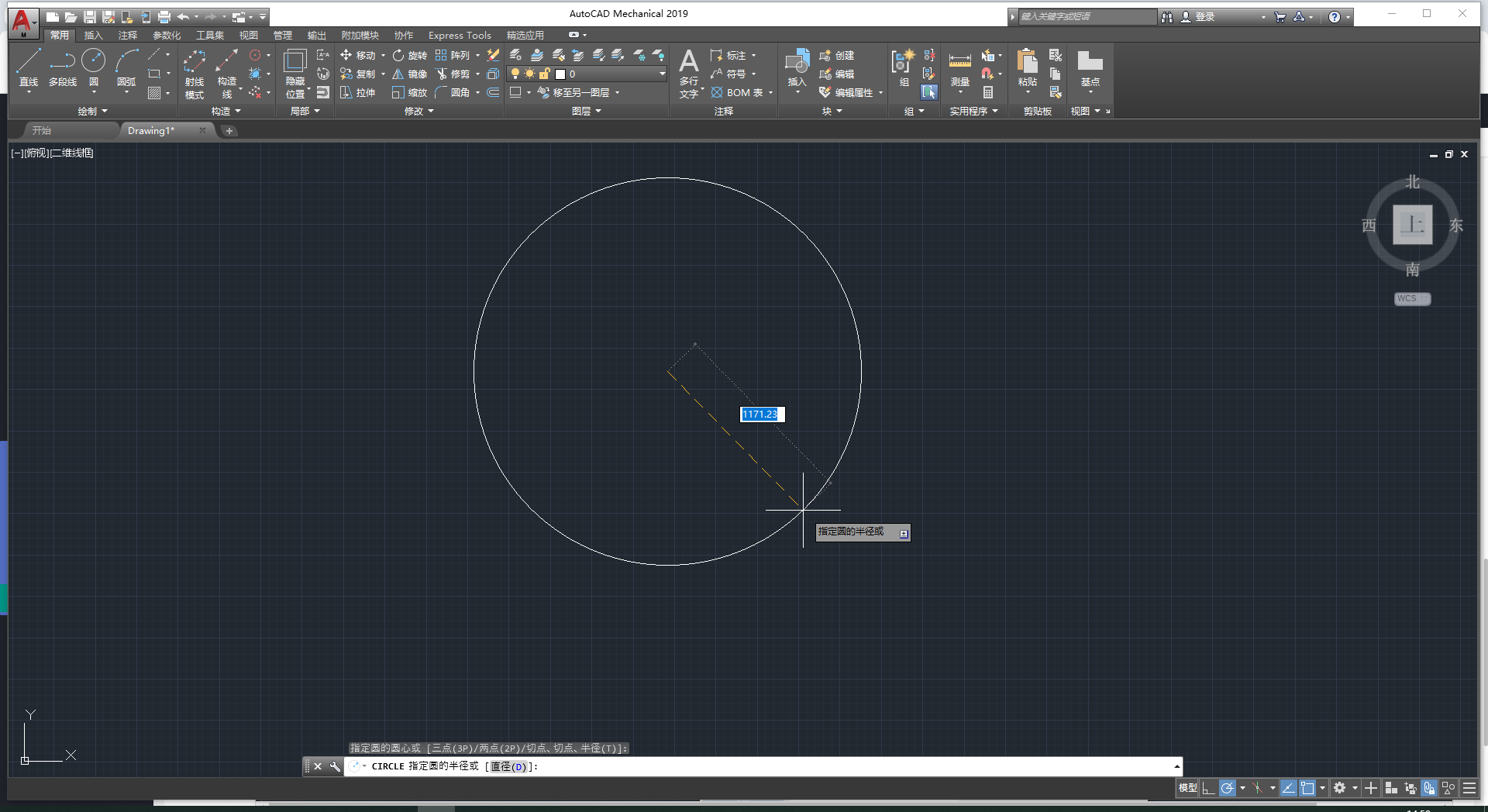Screen dimensions: 1488x812
Task: Click the radius value input field 1171.23
Action: [x=761, y=414]
